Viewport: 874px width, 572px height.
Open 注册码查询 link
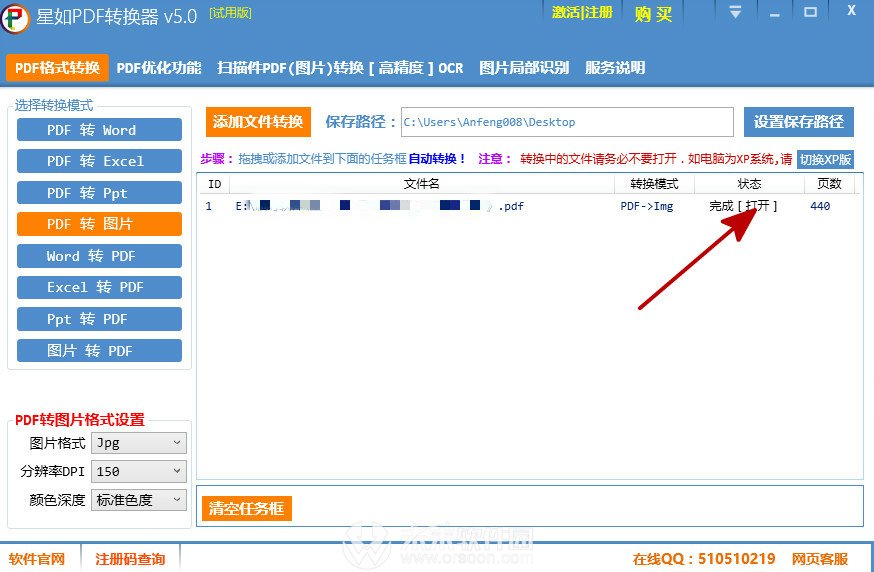(x=130, y=559)
